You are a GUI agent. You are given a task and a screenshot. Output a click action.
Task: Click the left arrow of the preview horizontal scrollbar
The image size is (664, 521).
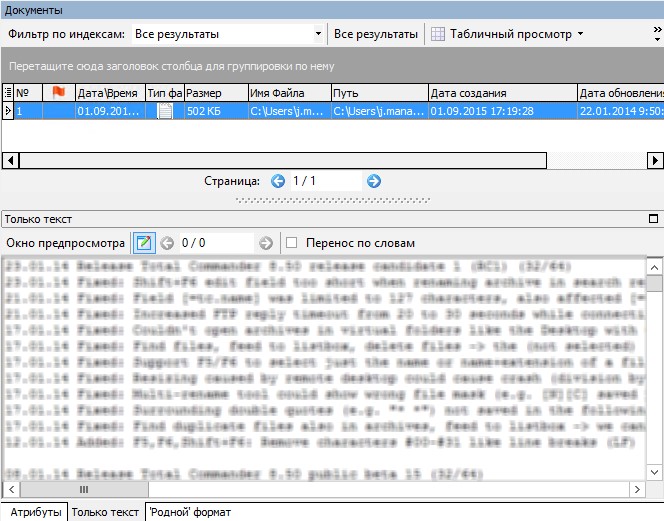[11, 490]
